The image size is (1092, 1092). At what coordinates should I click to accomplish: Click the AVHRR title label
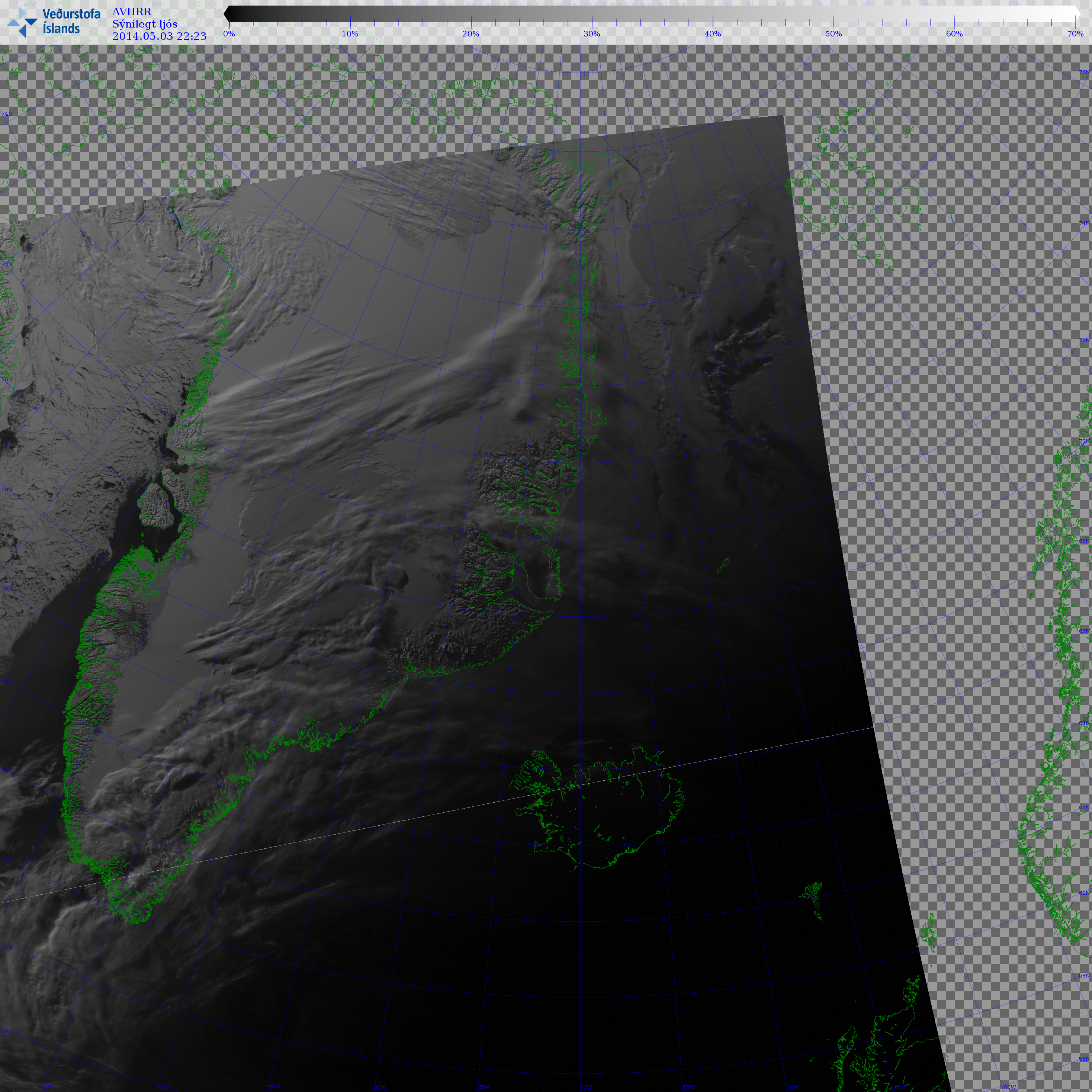pos(132,12)
